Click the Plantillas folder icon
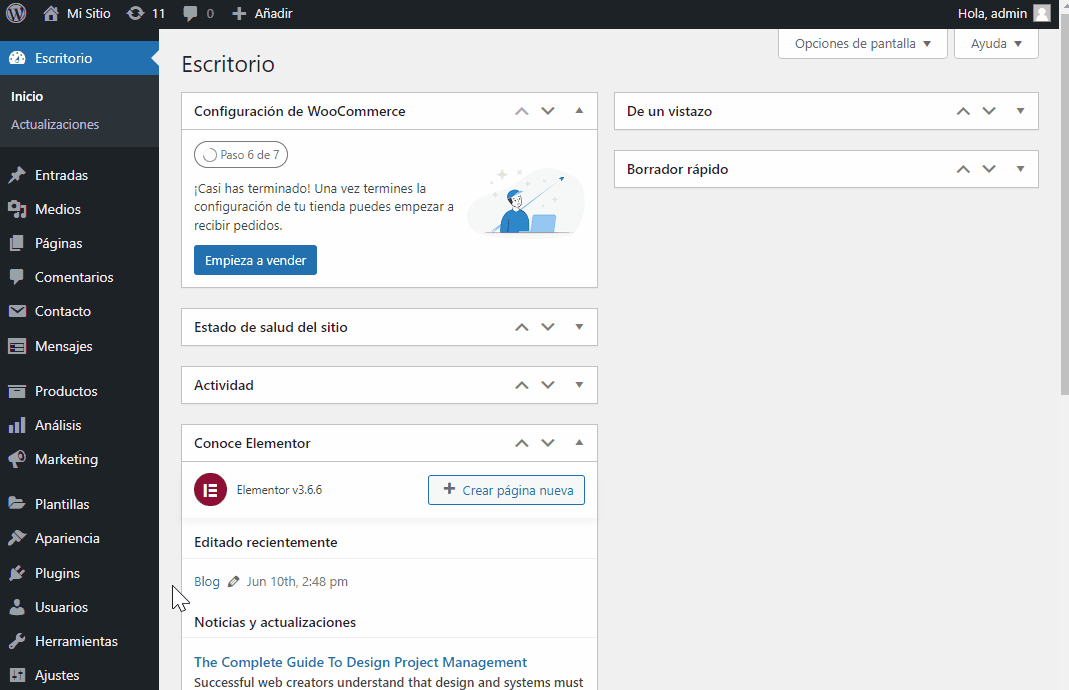Viewport: 1069px width, 690px height. pyautogui.click(x=17, y=504)
